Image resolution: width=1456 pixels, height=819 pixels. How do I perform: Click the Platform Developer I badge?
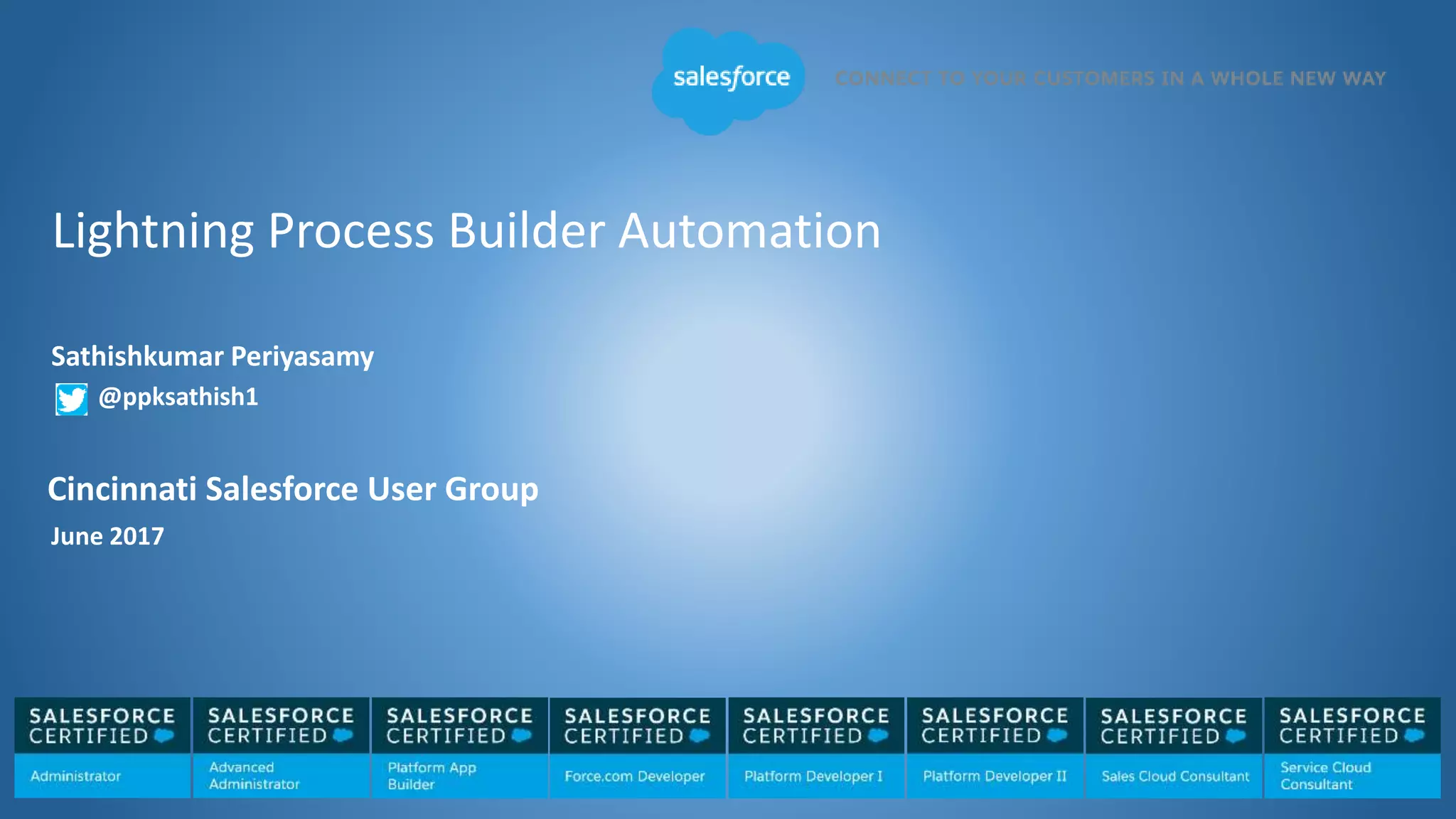pos(816,776)
